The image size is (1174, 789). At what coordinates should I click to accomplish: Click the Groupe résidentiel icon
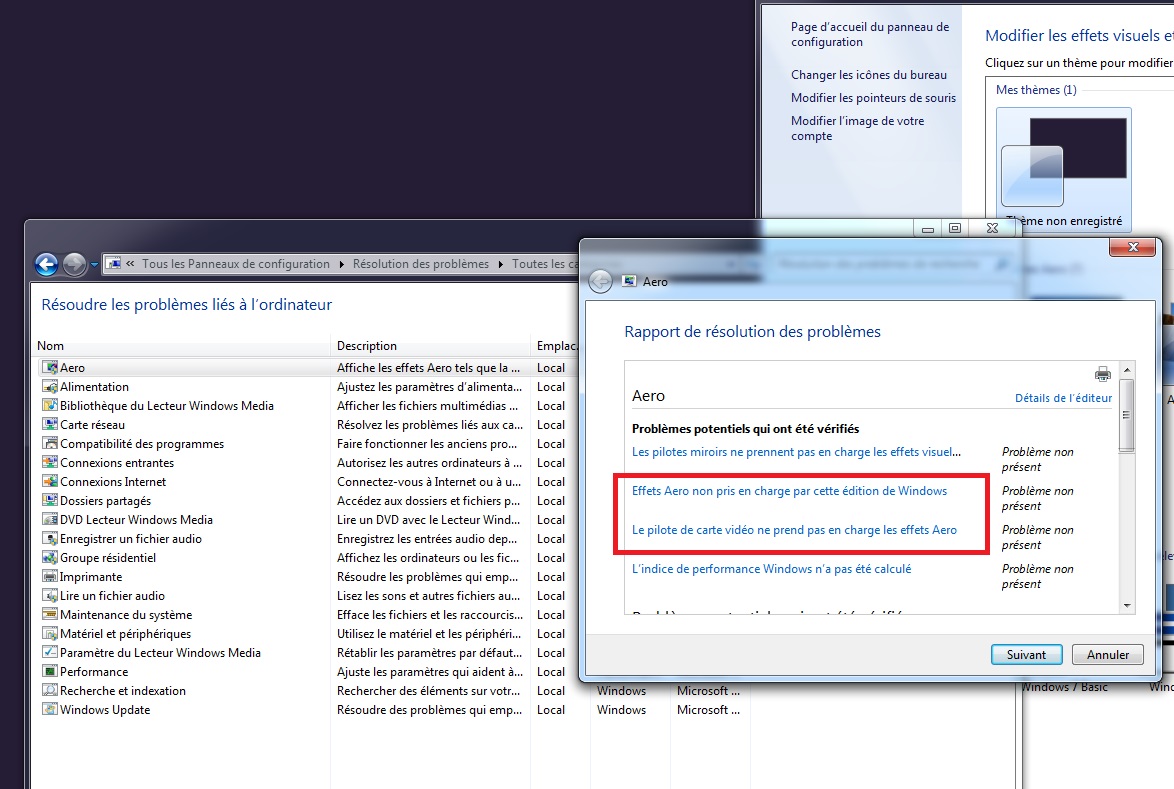point(50,558)
